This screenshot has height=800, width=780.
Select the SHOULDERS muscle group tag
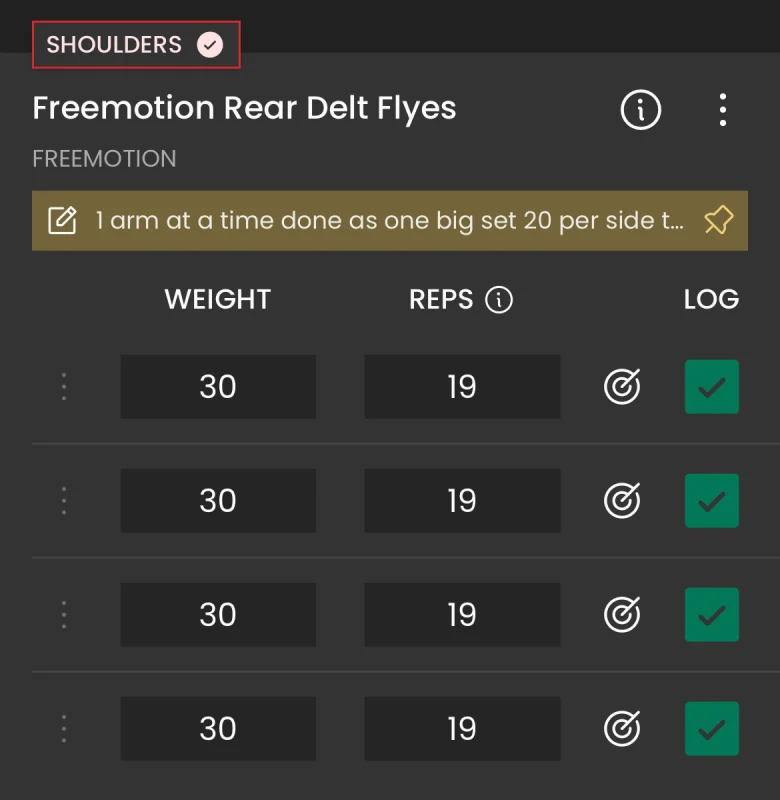coord(136,45)
